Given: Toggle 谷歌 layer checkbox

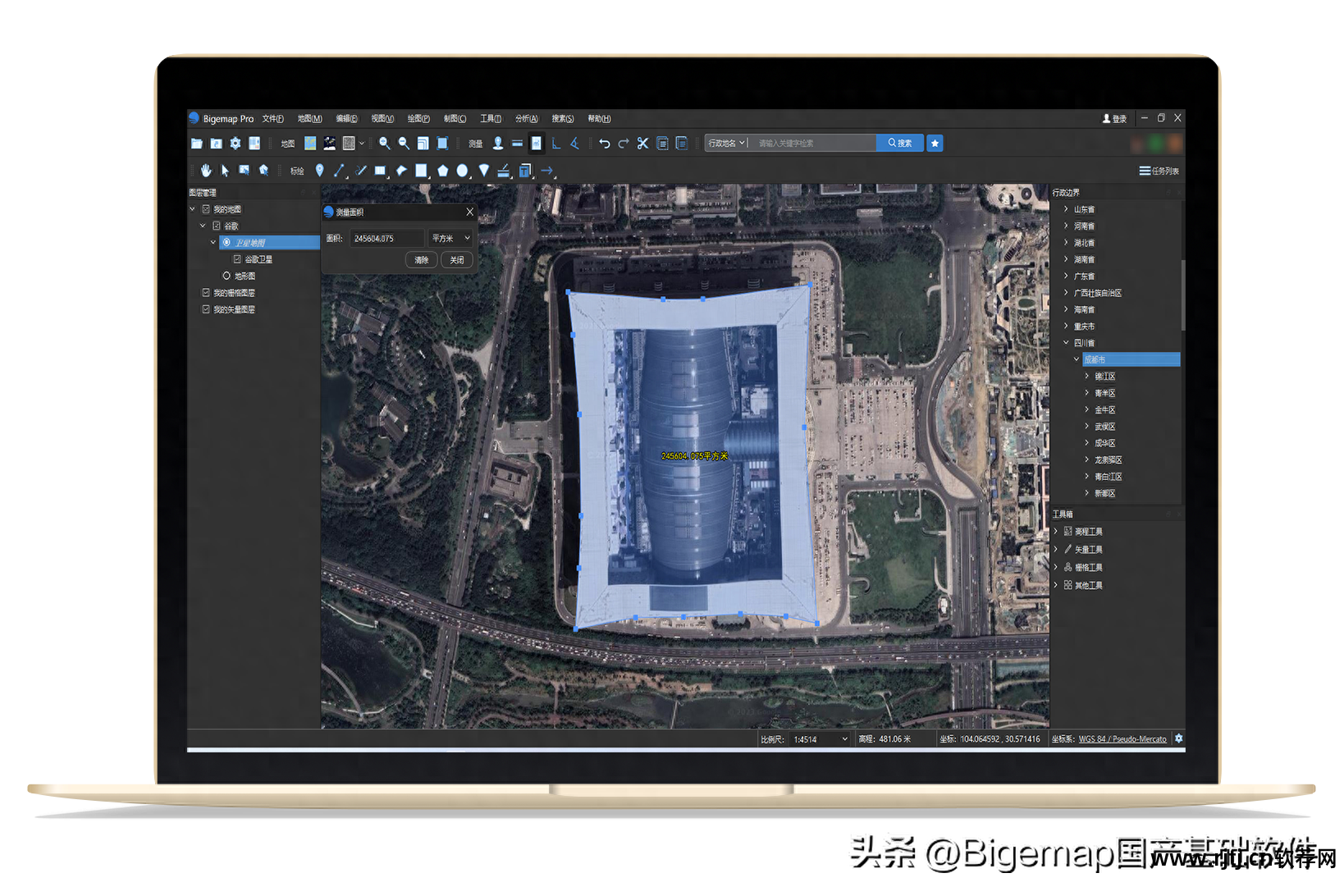Looking at the screenshot, I should coord(217,226).
